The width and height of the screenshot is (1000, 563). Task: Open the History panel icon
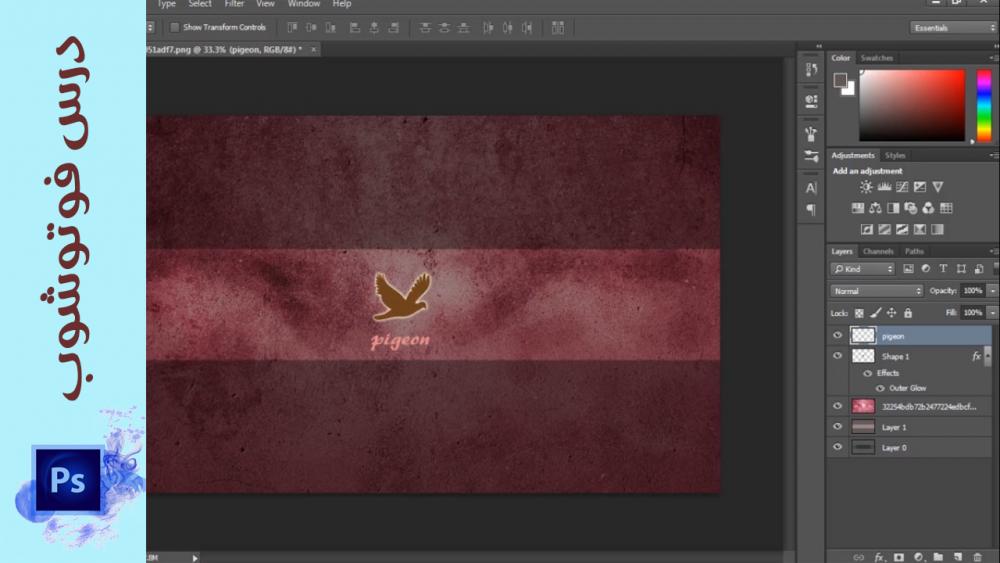tap(811, 69)
